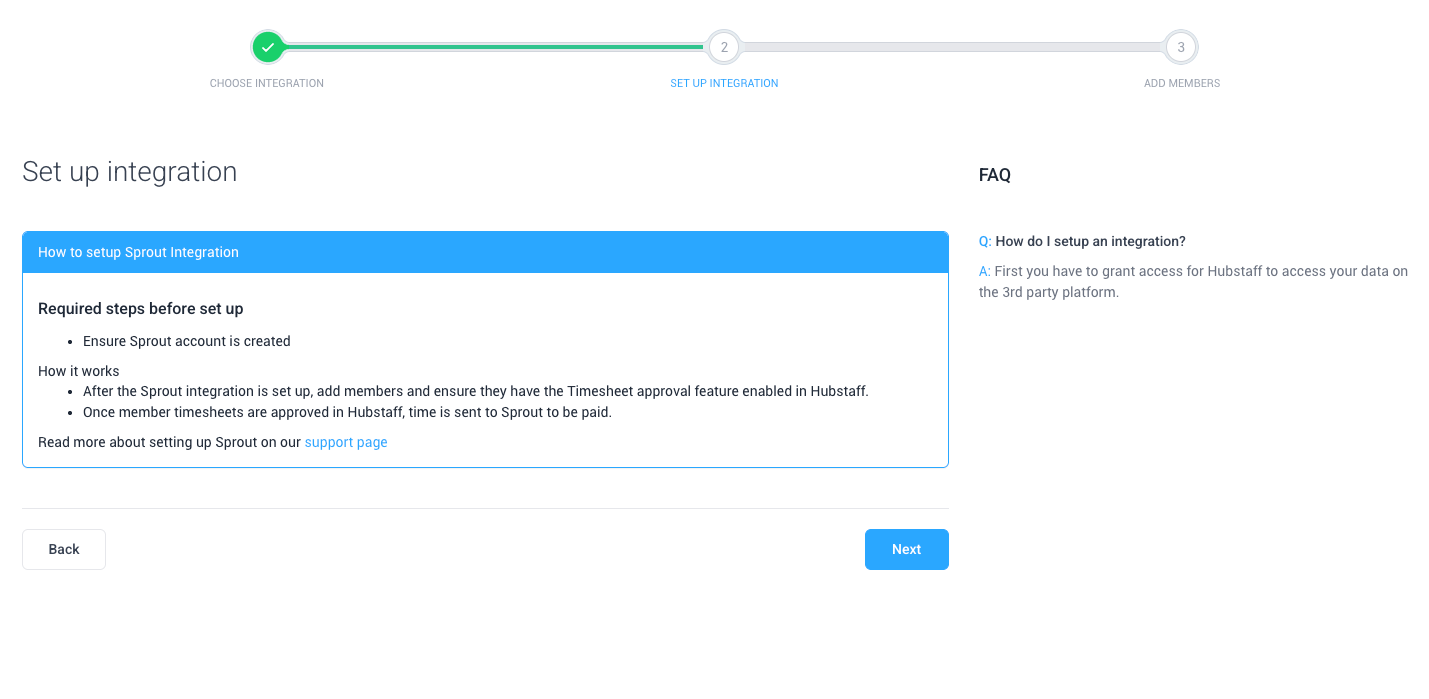Viewport: 1429px width, 699px height.
Task: Click the 'How do I setup an integration?' question
Action: [1090, 241]
